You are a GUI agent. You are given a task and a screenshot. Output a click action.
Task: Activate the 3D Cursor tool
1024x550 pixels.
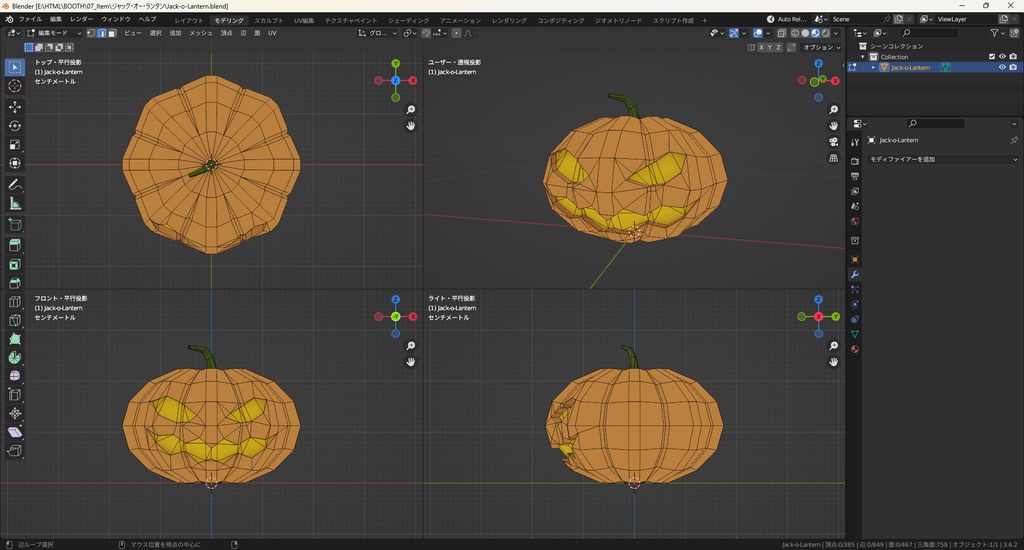[x=15, y=86]
